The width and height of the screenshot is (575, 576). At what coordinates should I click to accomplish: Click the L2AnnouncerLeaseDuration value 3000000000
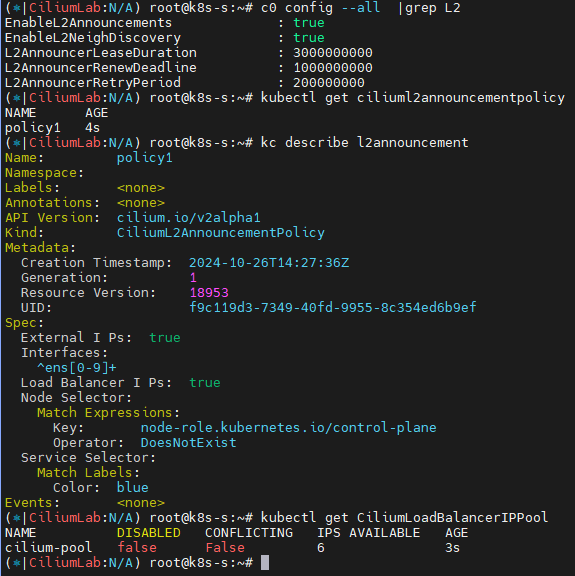[x=333, y=53]
